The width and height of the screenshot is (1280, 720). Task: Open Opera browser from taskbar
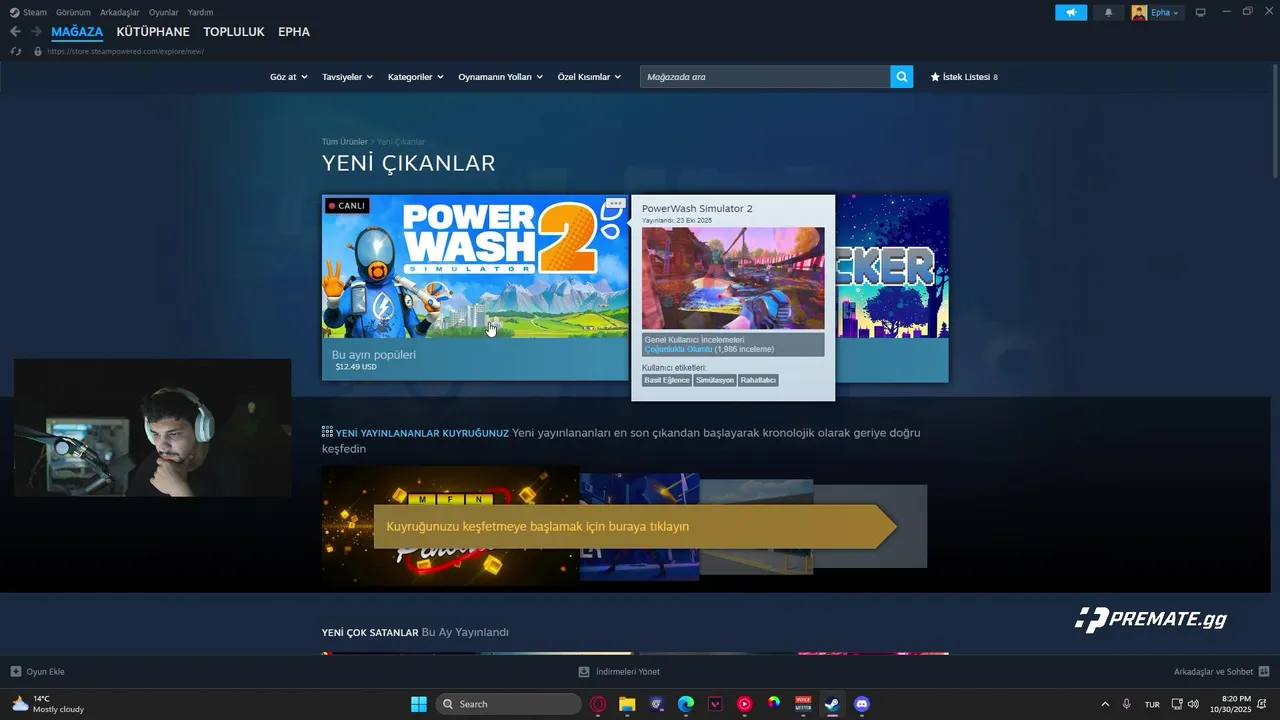598,704
